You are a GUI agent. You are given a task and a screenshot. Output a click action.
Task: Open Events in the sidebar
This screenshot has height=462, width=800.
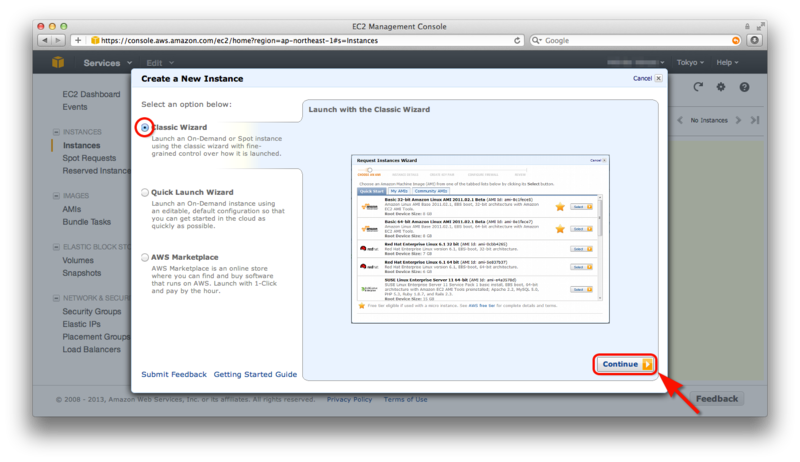coord(75,107)
